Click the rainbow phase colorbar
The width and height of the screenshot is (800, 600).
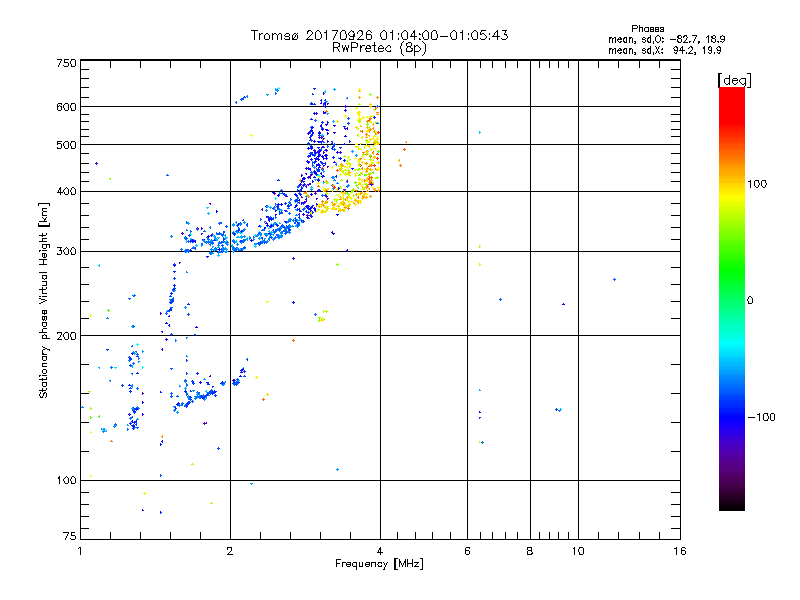pos(732,299)
